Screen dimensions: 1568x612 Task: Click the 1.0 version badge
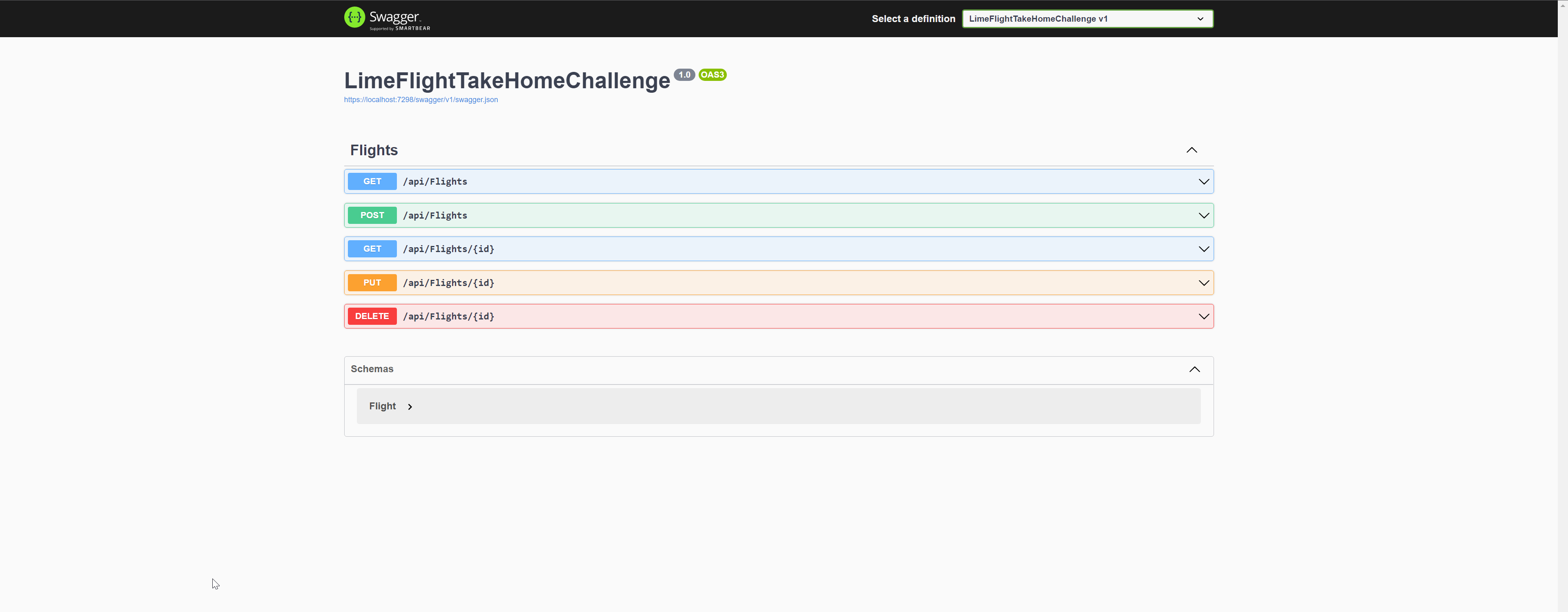(684, 74)
